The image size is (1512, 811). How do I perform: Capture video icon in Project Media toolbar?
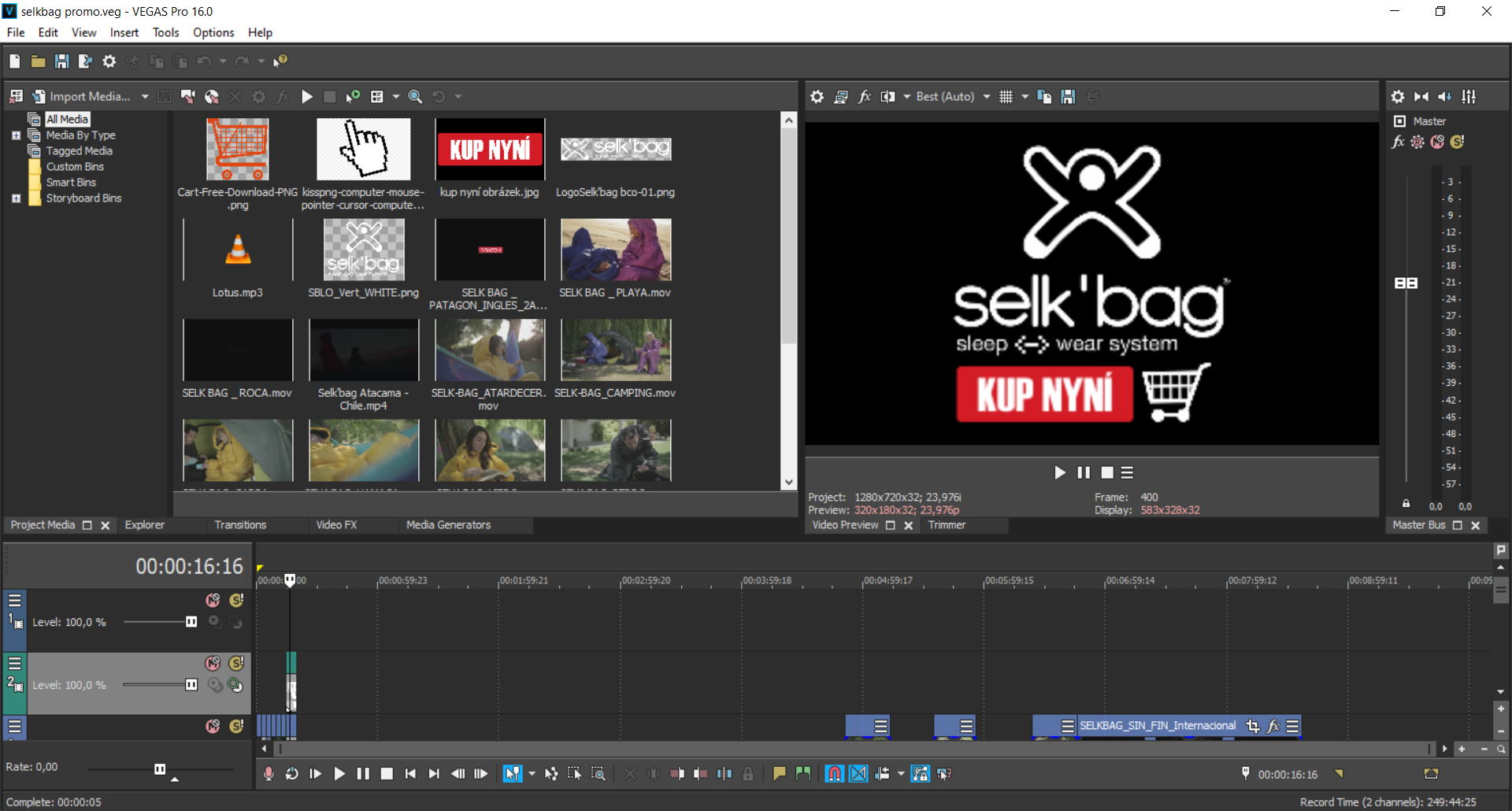pos(187,97)
